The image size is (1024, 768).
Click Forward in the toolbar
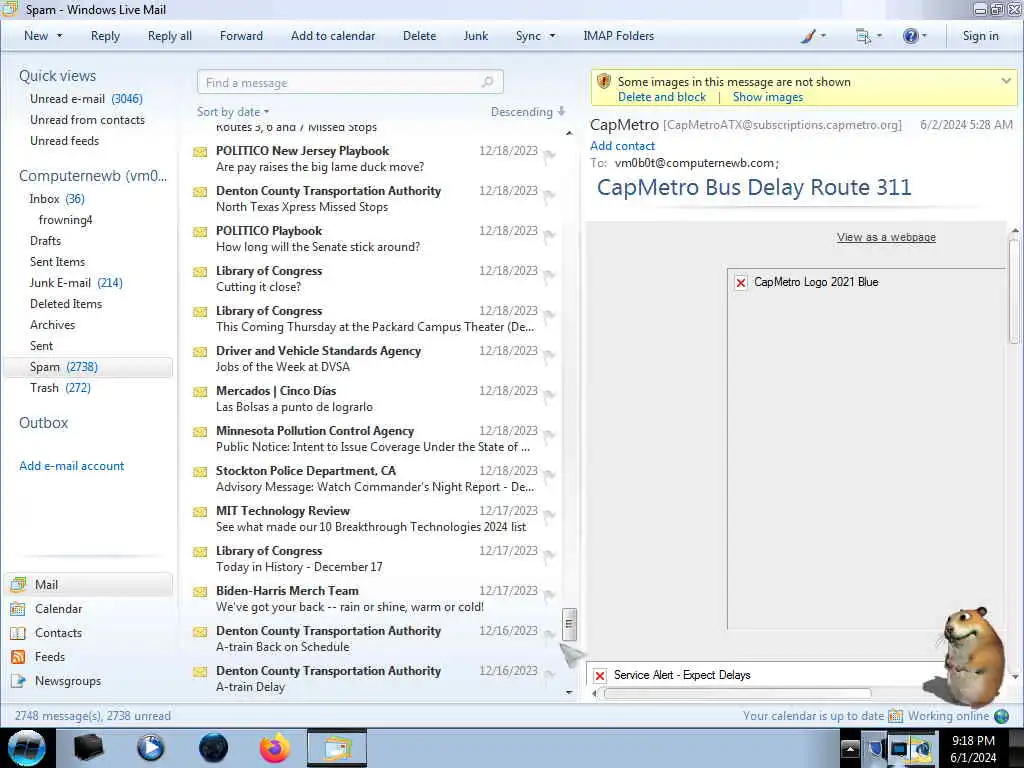241,36
